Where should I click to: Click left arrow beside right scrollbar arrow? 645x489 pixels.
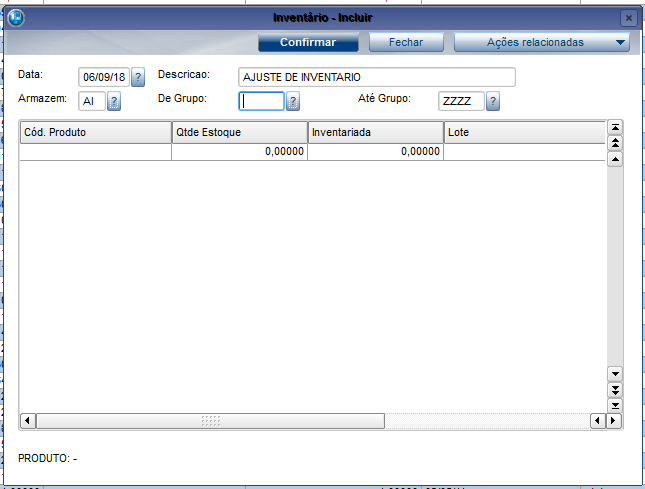tap(598, 421)
